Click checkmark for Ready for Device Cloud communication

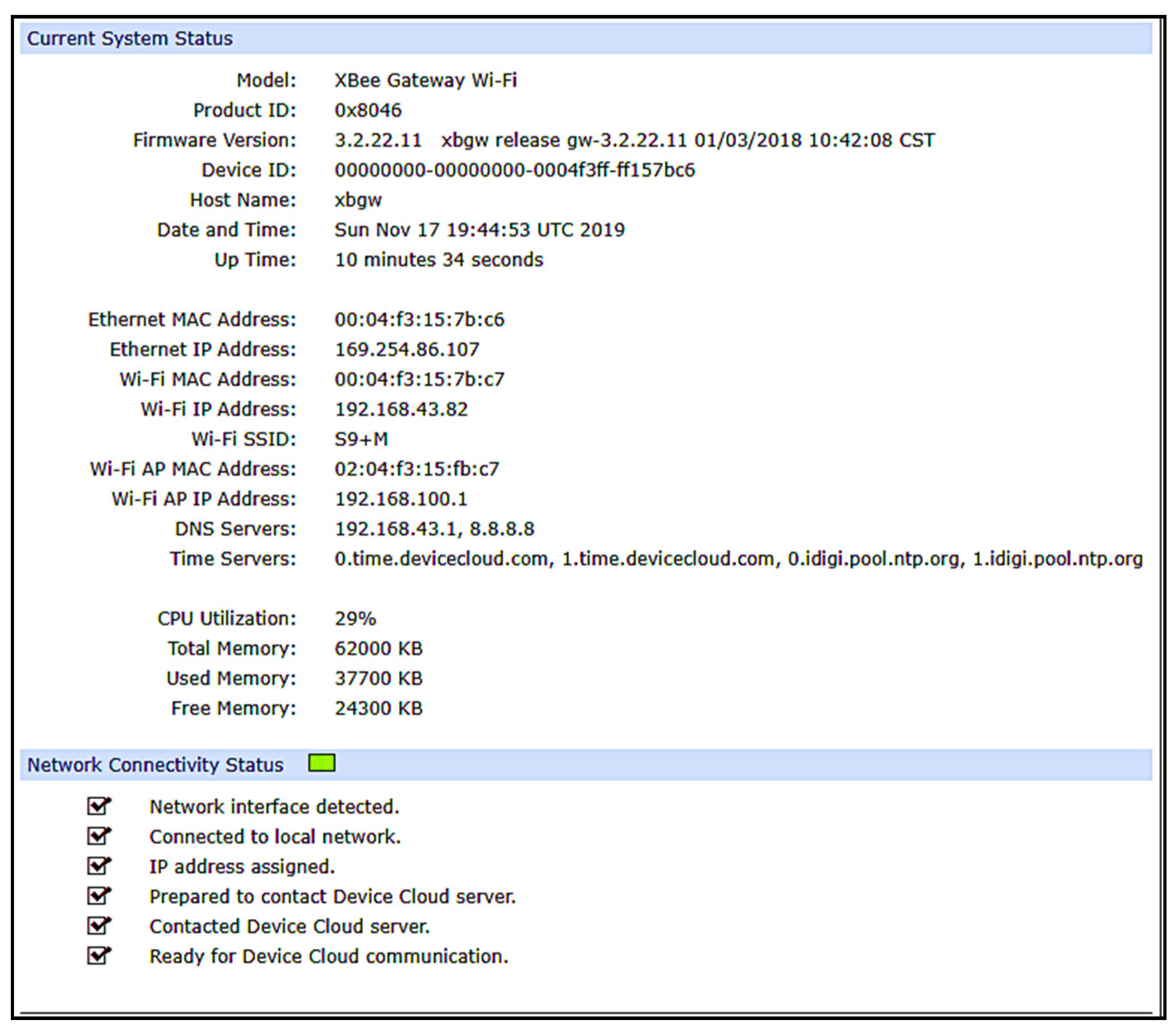pos(98,955)
